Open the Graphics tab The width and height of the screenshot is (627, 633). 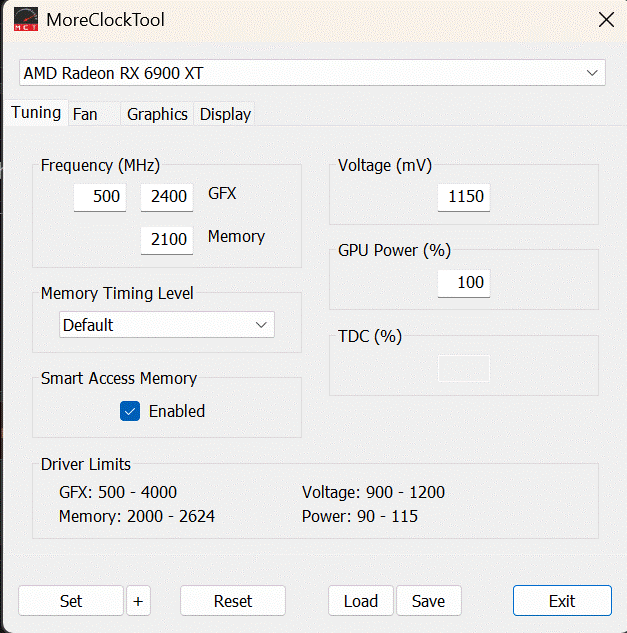pyautogui.click(x=157, y=114)
